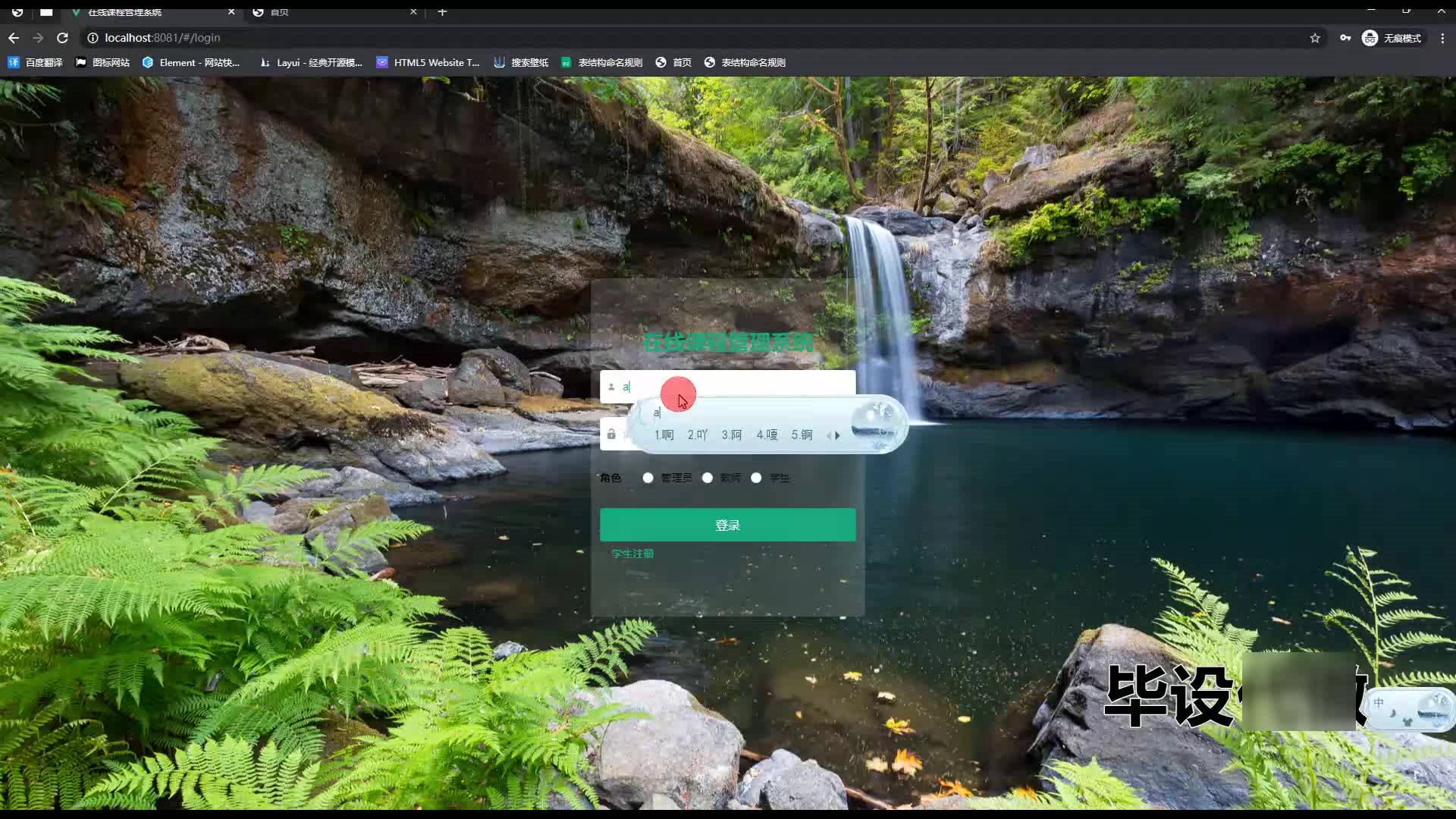This screenshot has width=1456, height=819.
Task: Choose IME candidate 1.啊
Action: click(x=664, y=435)
